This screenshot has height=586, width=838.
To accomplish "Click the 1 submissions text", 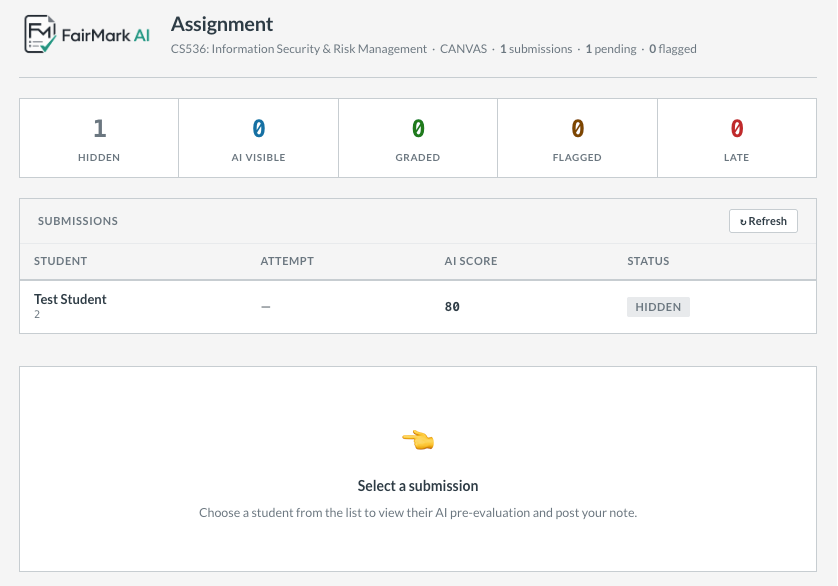I will pos(536,49).
